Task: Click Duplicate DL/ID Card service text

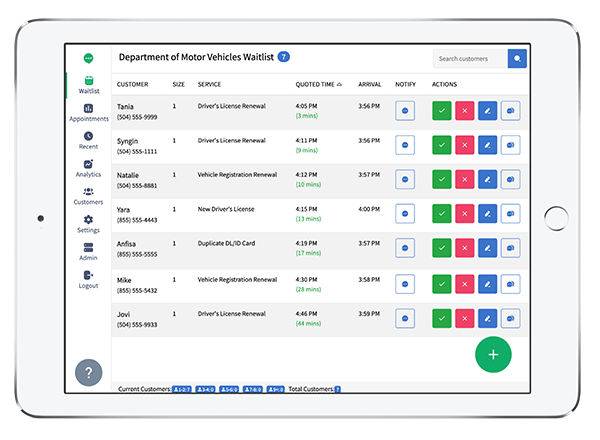Action: coord(226,243)
